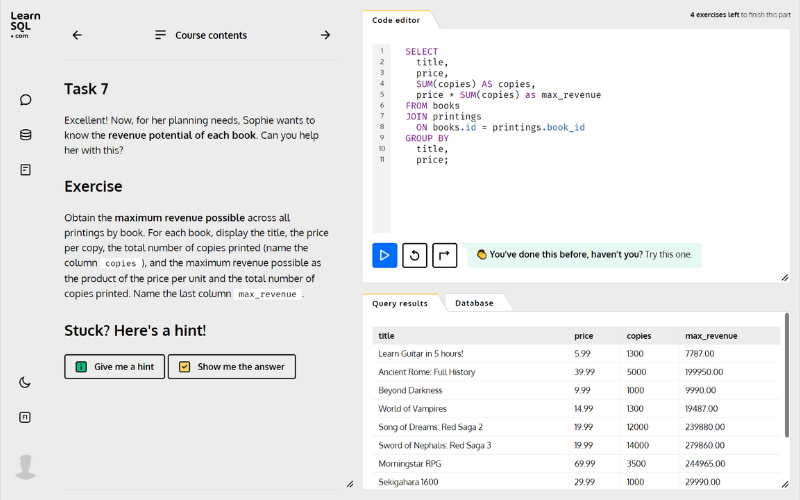This screenshot has height=500, width=800.
Task: Open the F1 keyboard shortcuts icon
Action: [x=25, y=417]
